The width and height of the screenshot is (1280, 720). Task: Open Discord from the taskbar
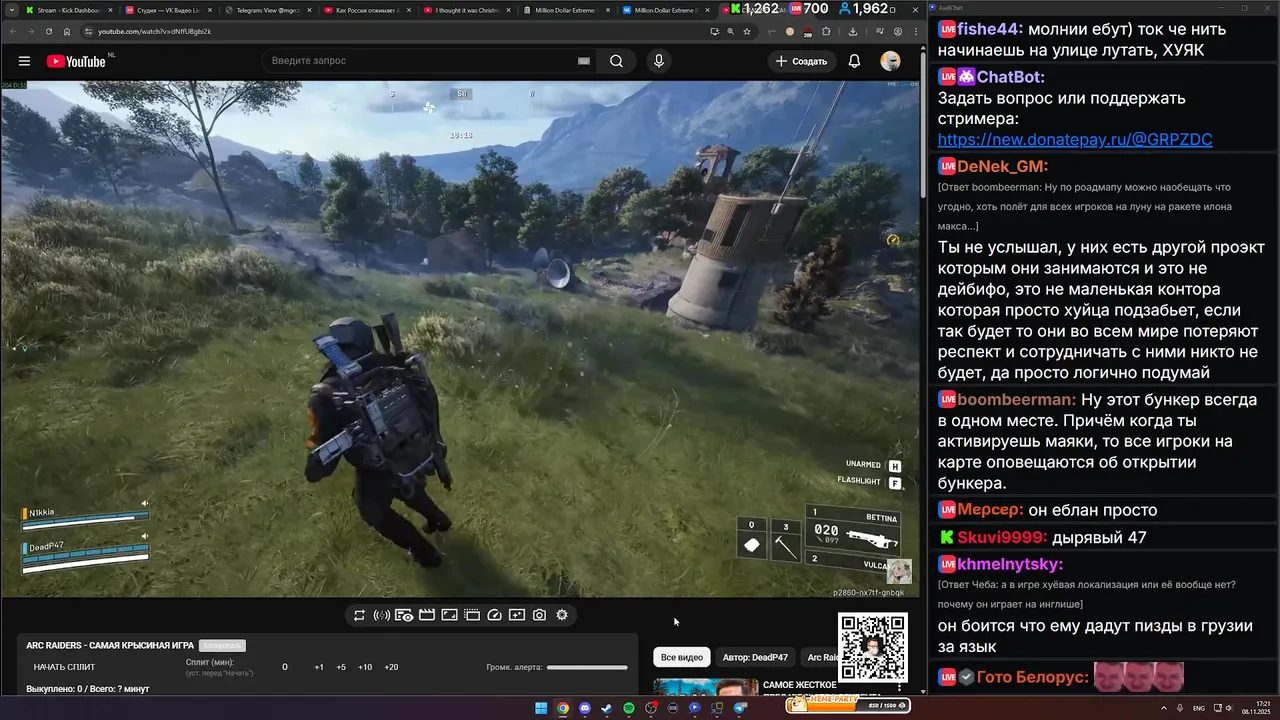585,708
